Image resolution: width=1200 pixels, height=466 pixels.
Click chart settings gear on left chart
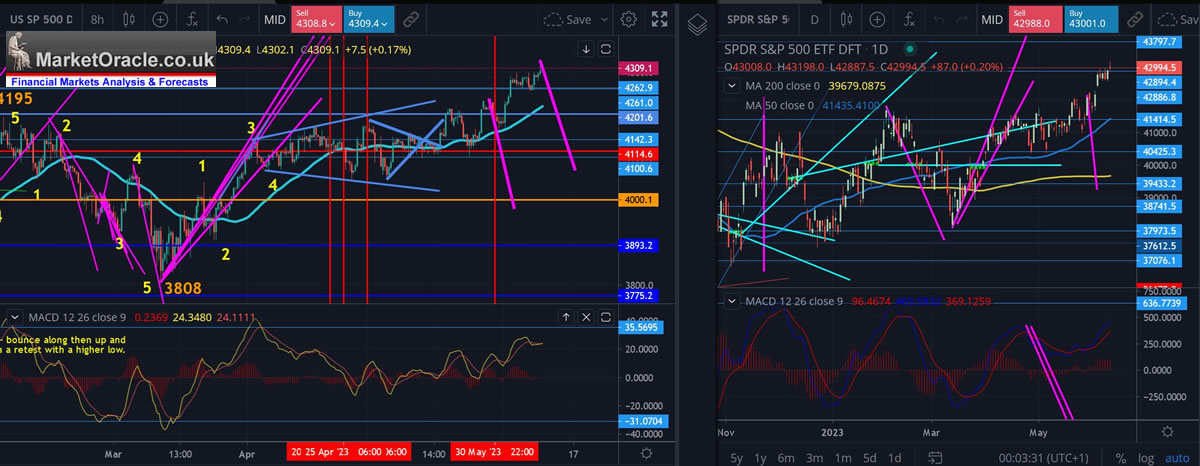click(x=628, y=19)
